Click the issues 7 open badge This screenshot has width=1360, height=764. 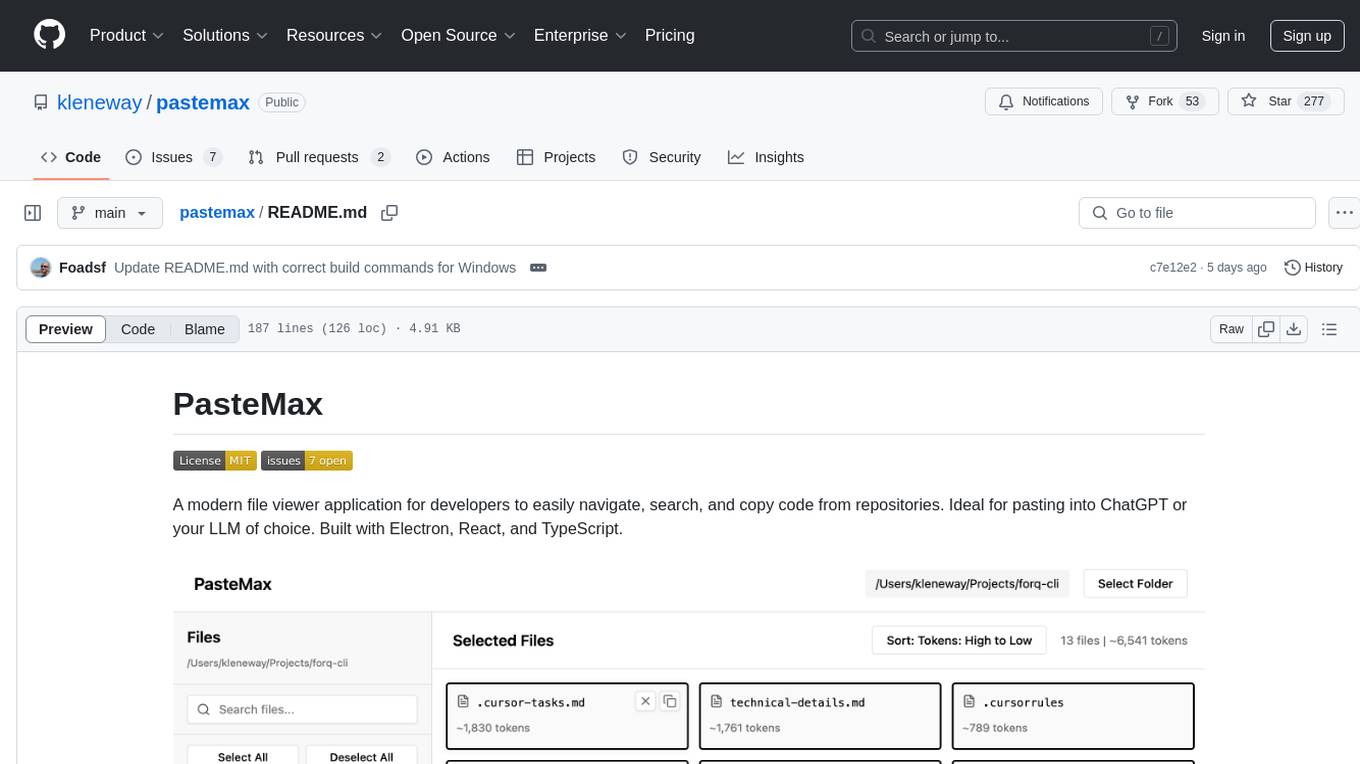[307, 460]
